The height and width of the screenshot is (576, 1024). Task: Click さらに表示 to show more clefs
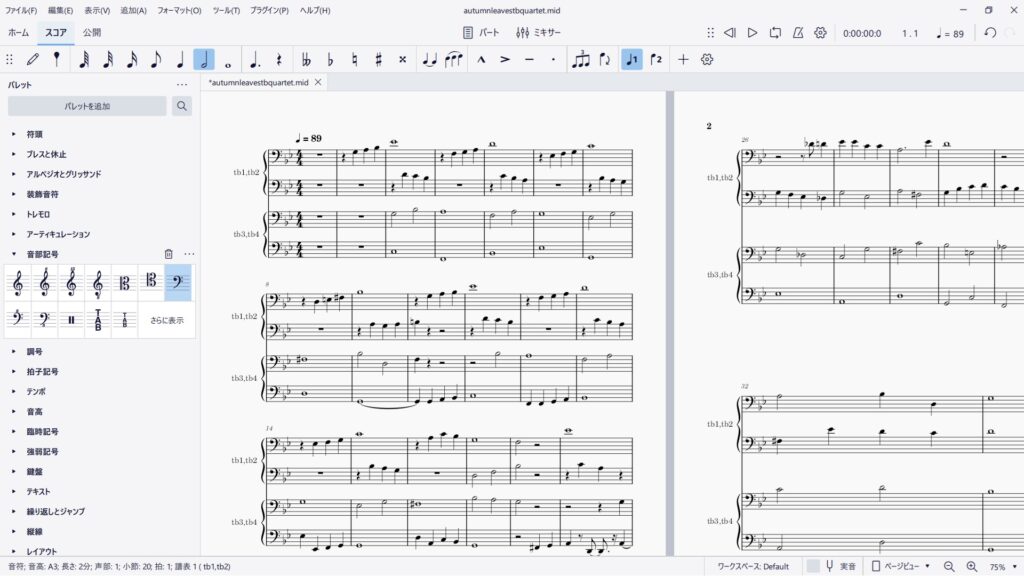click(166, 320)
